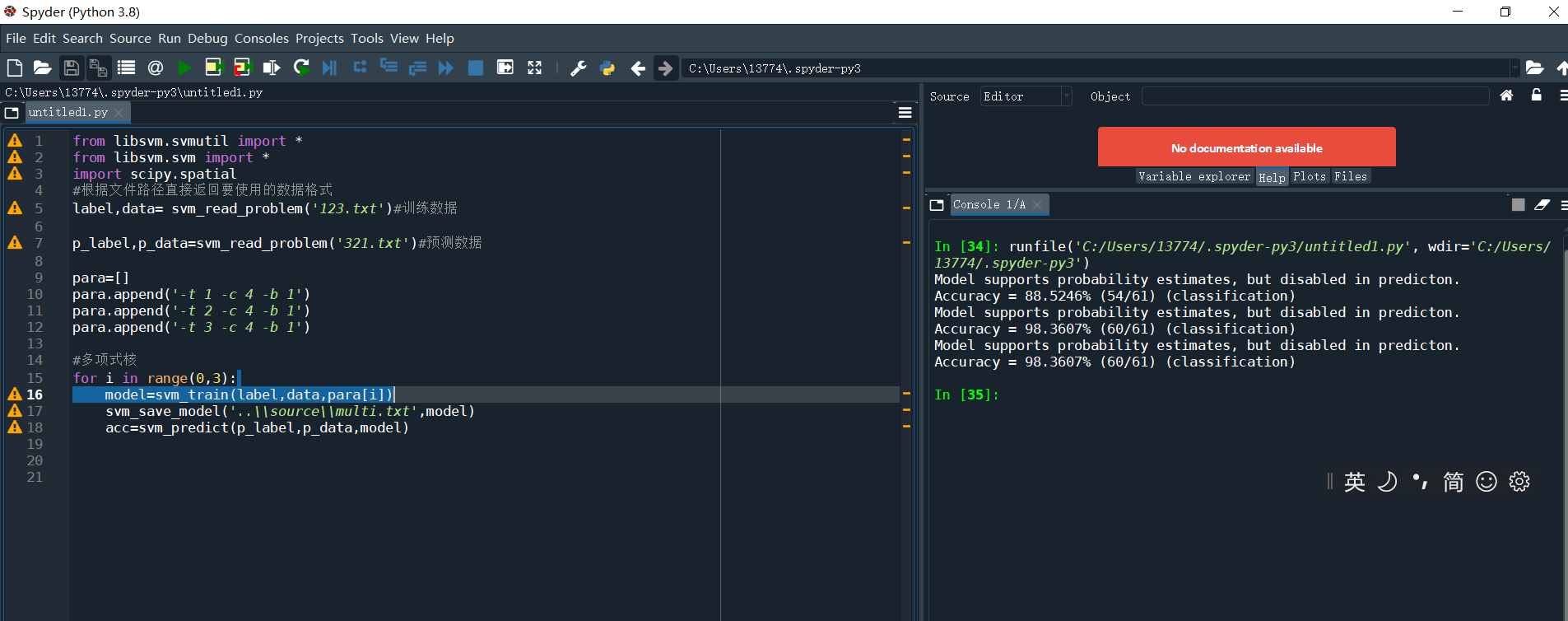
Task: Run current cell icon
Action: [213, 68]
